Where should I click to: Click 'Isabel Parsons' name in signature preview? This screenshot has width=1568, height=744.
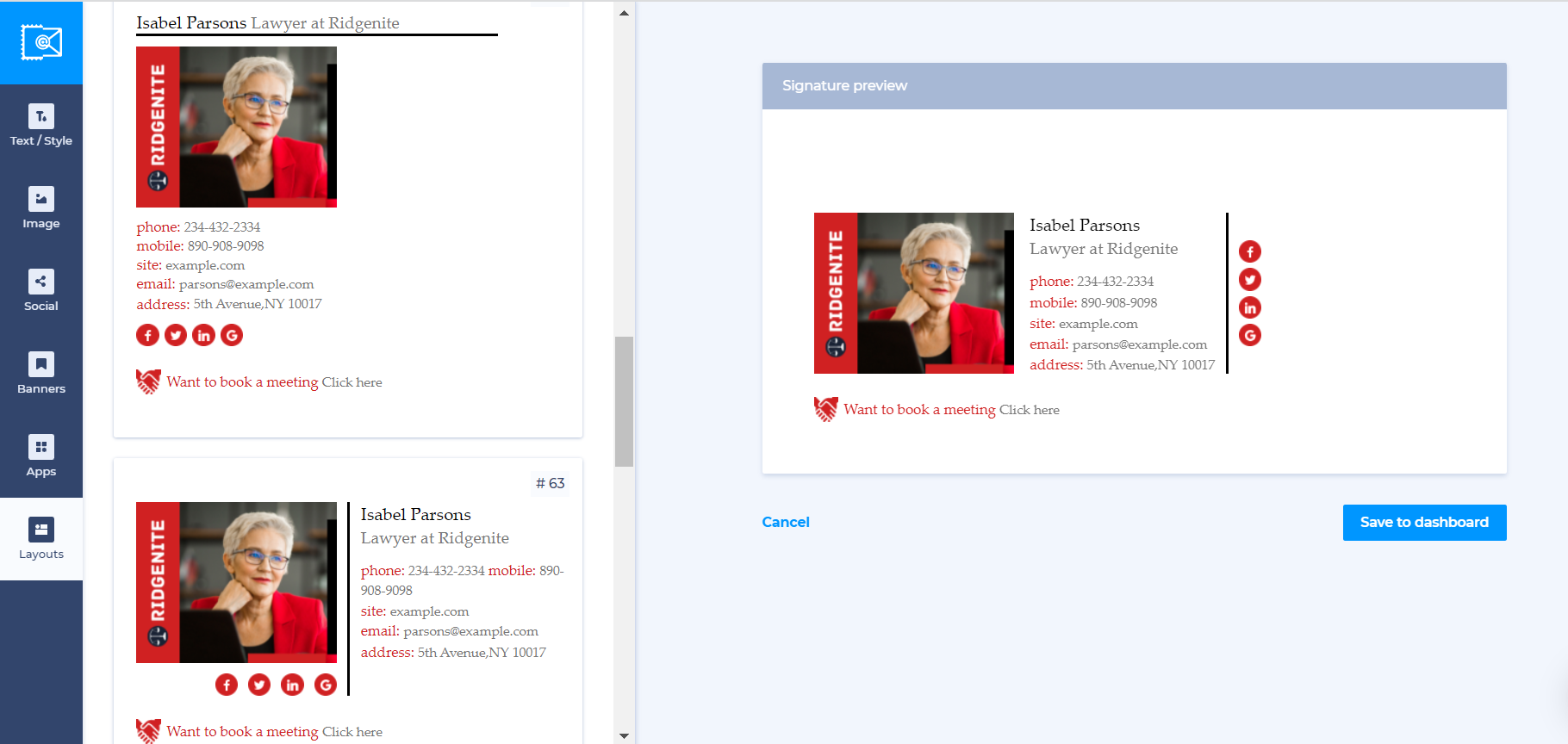click(1085, 226)
